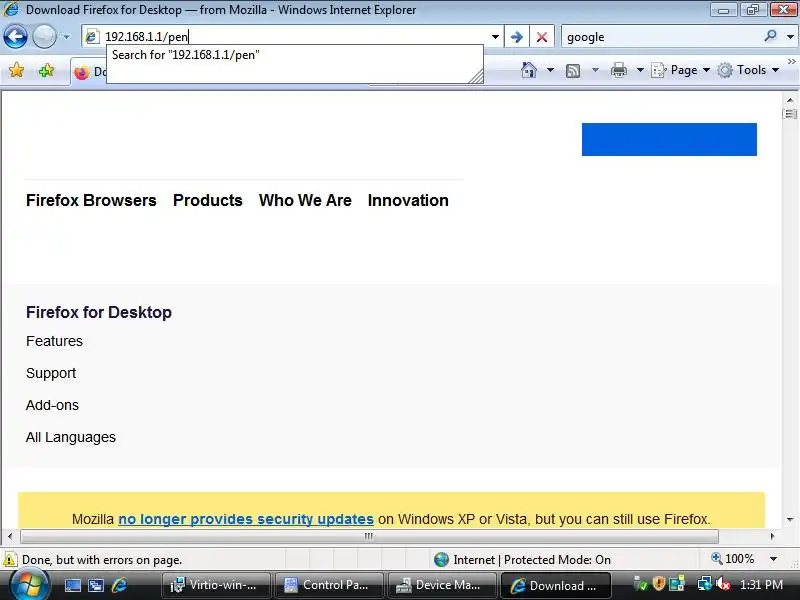
Task: Select the Firefox download page tab
Action: [90, 72]
